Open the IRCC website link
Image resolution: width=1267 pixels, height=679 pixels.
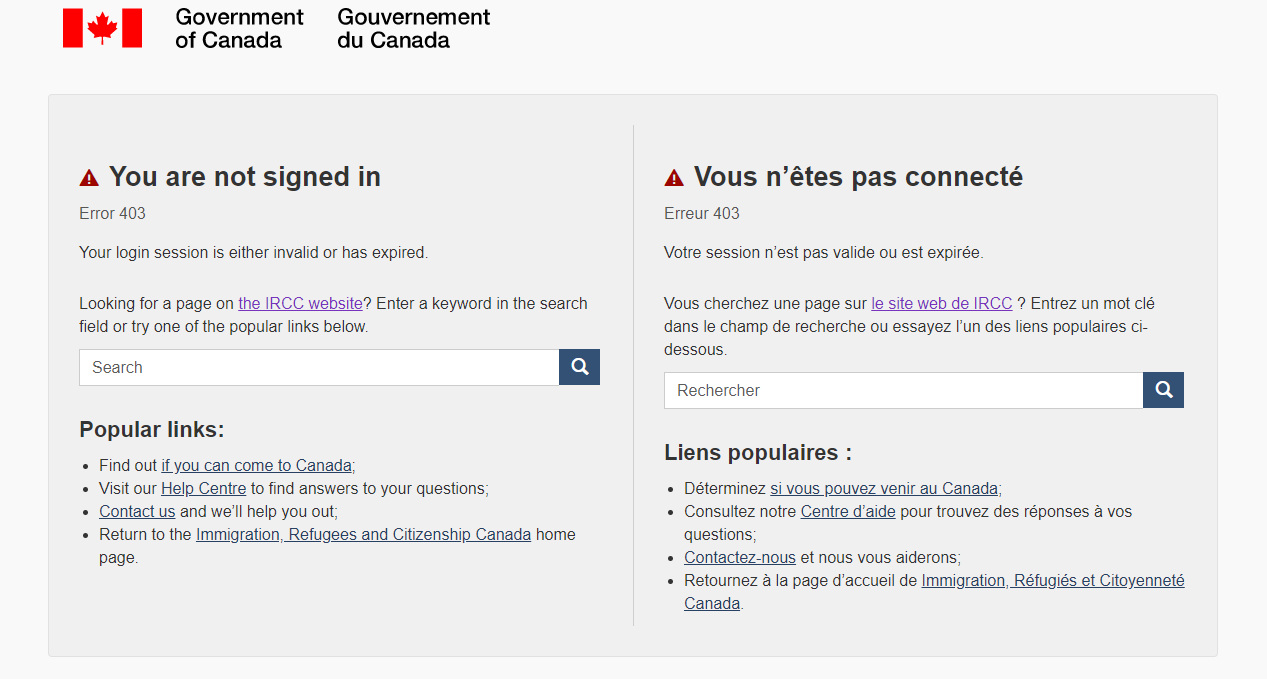(x=300, y=303)
